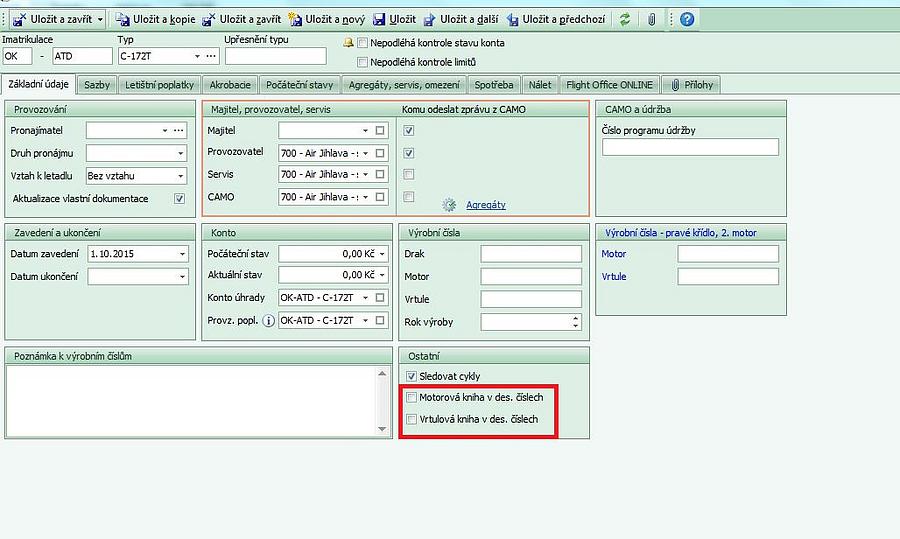Uncheck the Sledovat cykly checkbox
Viewport: 900px width, 539px height.
(412, 376)
